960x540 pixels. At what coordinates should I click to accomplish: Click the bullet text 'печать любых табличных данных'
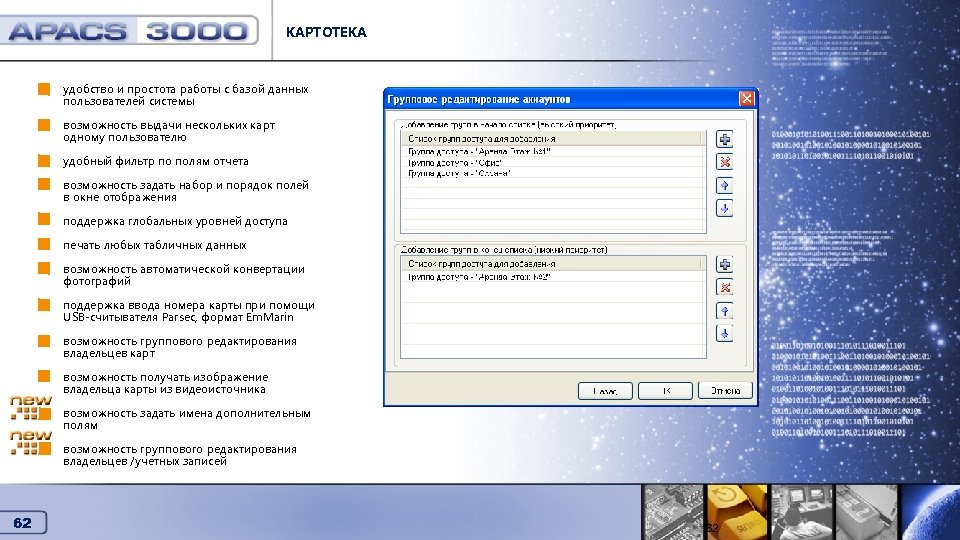154,246
